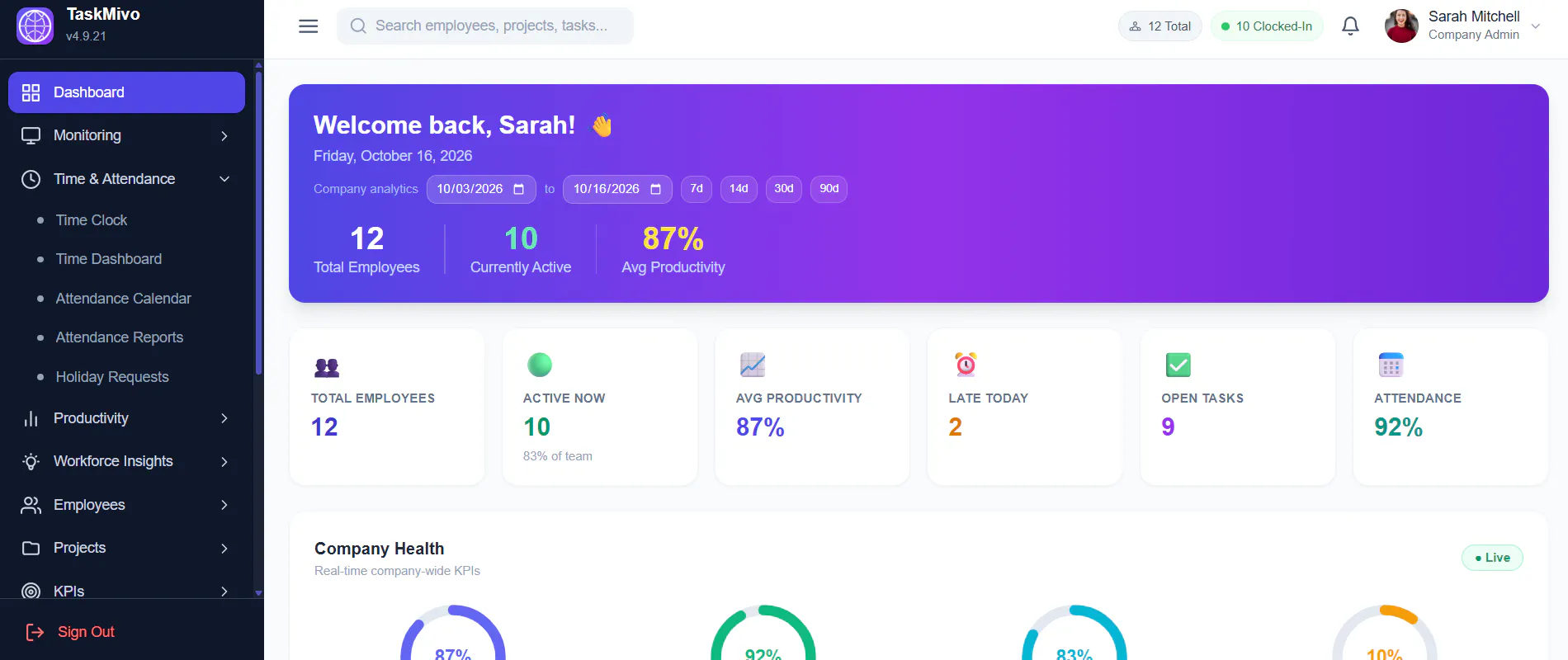Click the Productivity bar chart icon
The width and height of the screenshot is (1568, 660).
[31, 418]
